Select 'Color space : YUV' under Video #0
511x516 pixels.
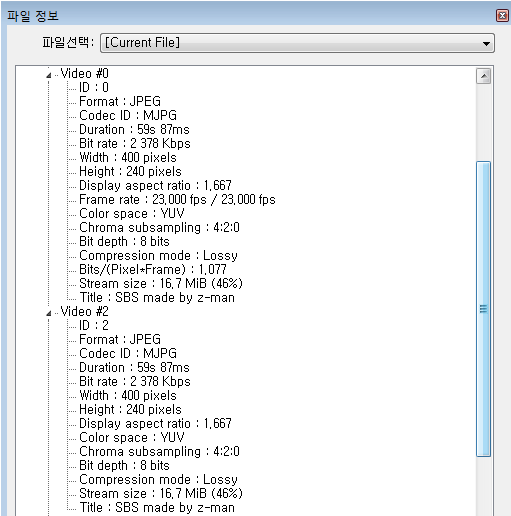pyautogui.click(x=132, y=213)
